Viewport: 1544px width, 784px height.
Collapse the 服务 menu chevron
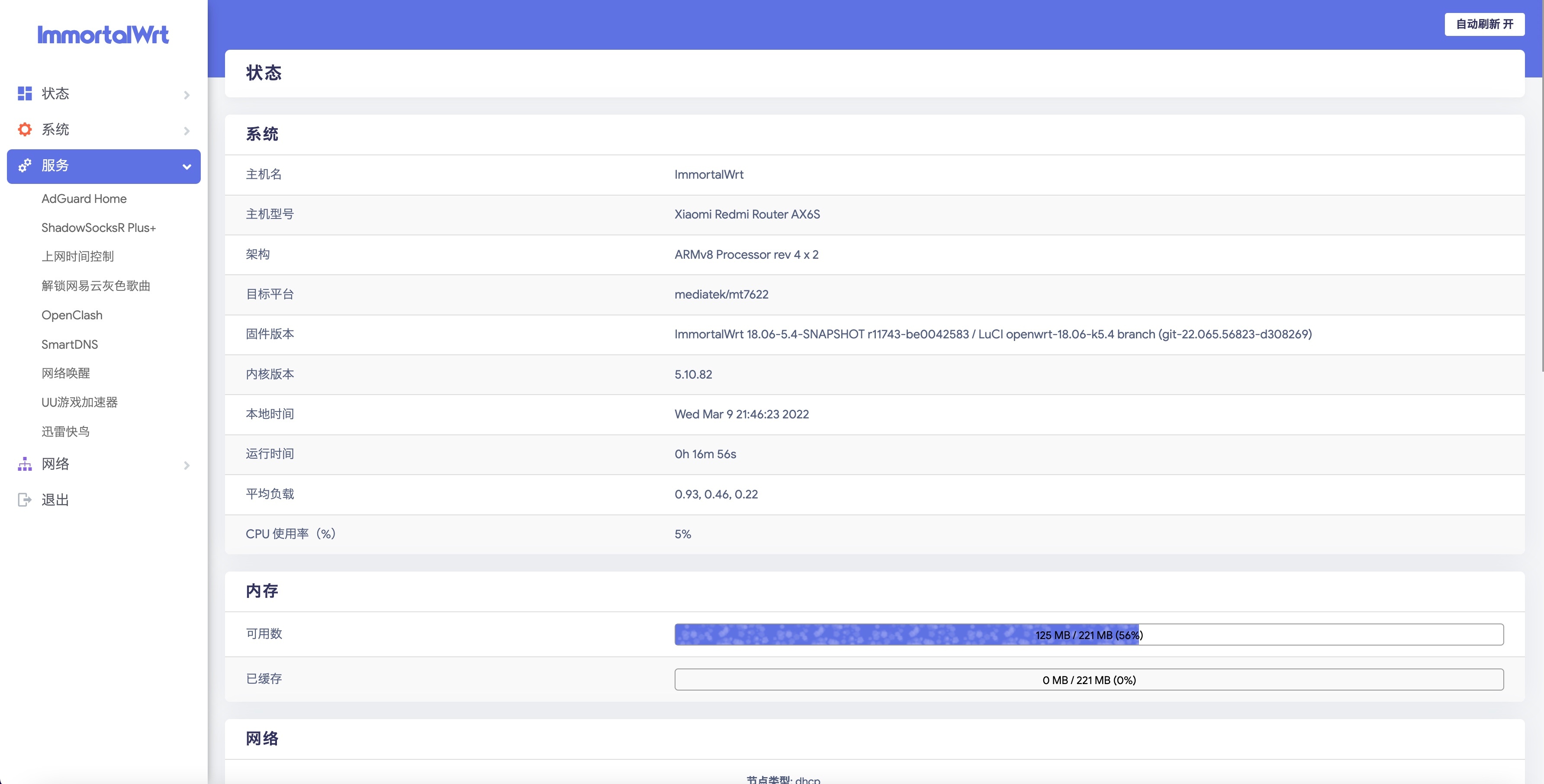[x=187, y=167]
